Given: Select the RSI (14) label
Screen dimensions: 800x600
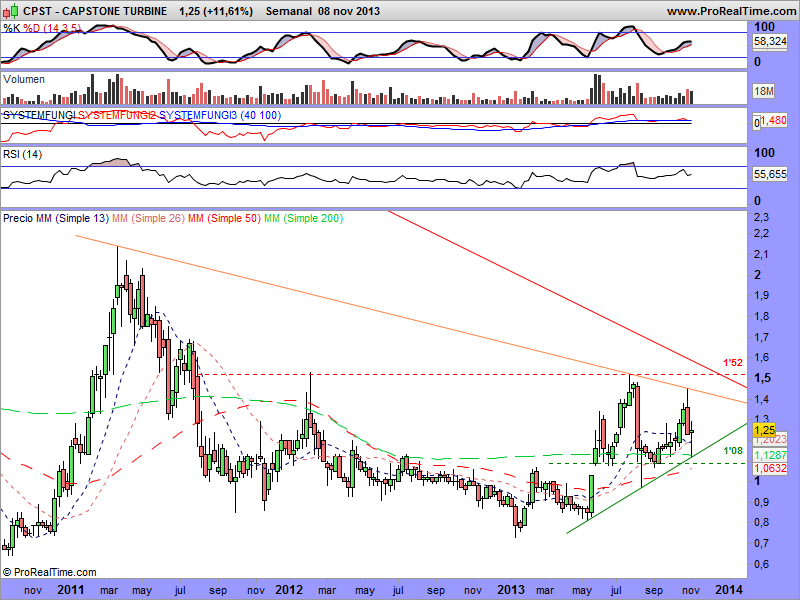Looking at the screenshot, I should [22, 154].
